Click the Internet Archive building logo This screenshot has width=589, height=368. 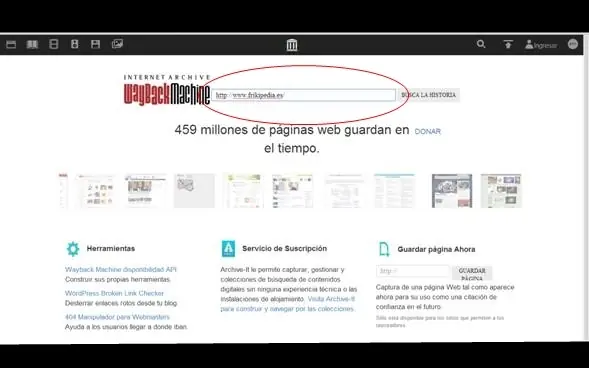click(292, 45)
